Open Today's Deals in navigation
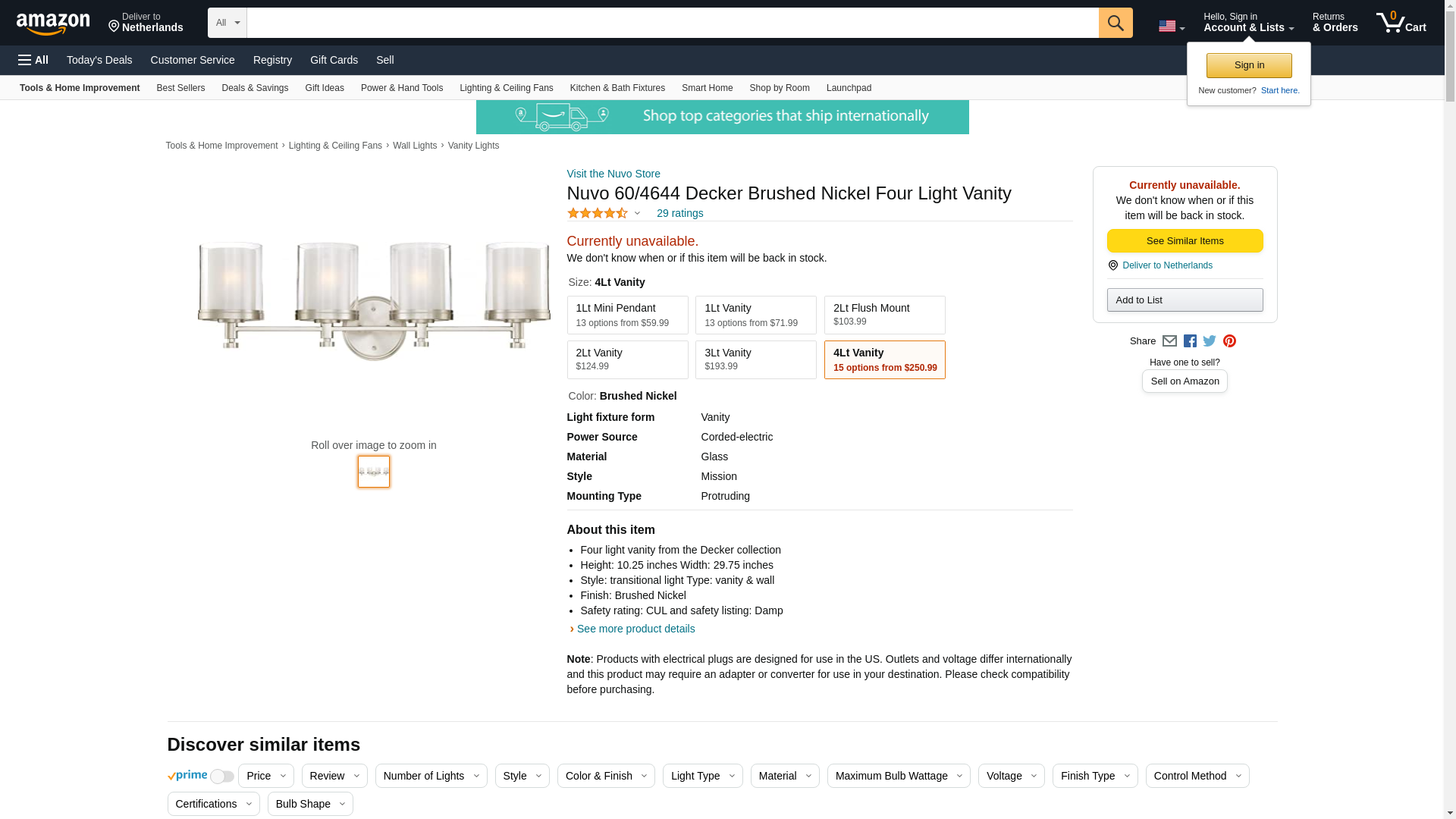Viewport: 1456px width, 819px height. pos(99,60)
